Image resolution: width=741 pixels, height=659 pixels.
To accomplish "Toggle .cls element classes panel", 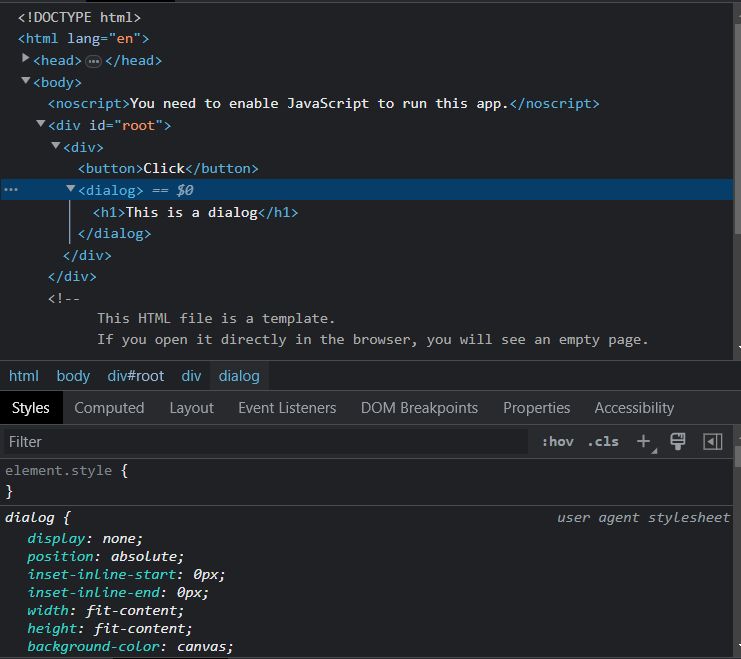I will click(603, 442).
